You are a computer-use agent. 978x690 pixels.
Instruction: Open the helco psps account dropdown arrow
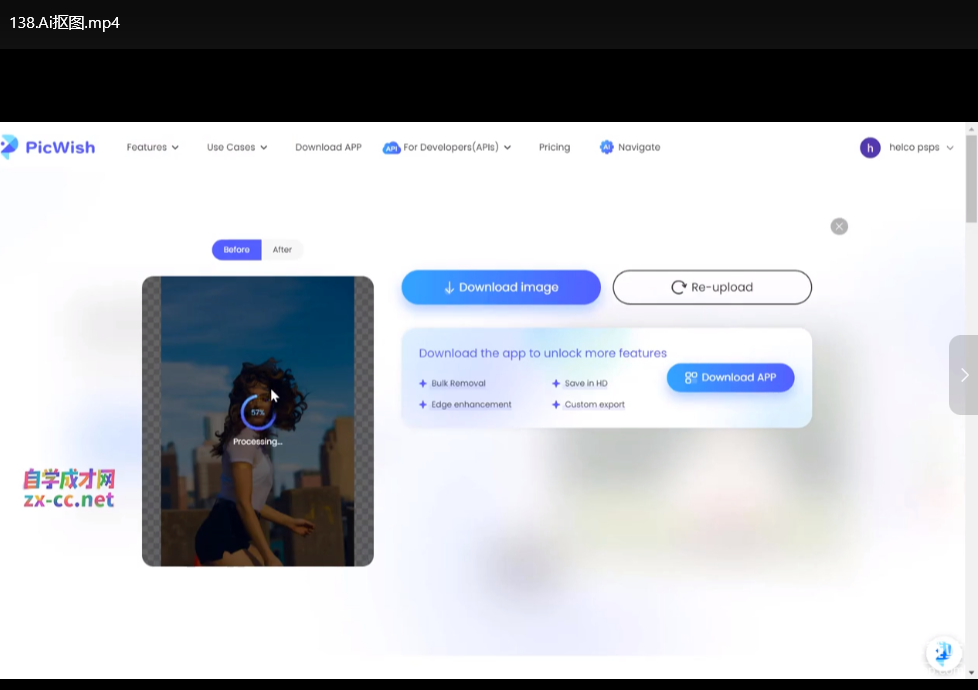[x=949, y=147]
